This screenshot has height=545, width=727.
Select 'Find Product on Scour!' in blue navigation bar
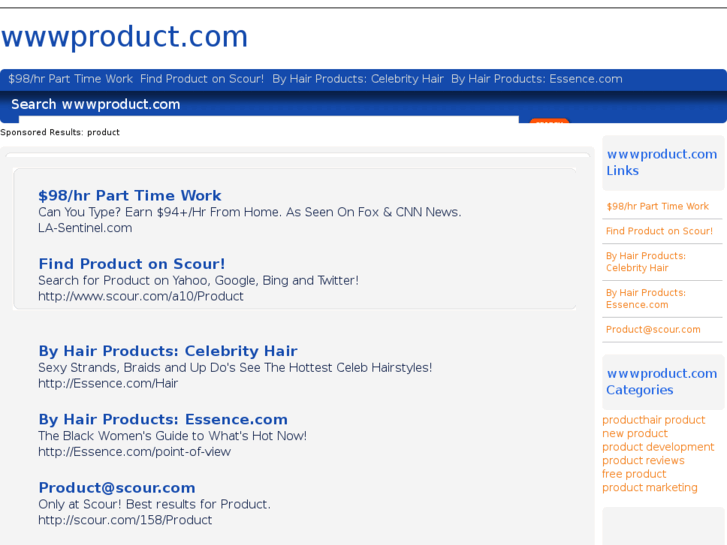tap(202, 79)
